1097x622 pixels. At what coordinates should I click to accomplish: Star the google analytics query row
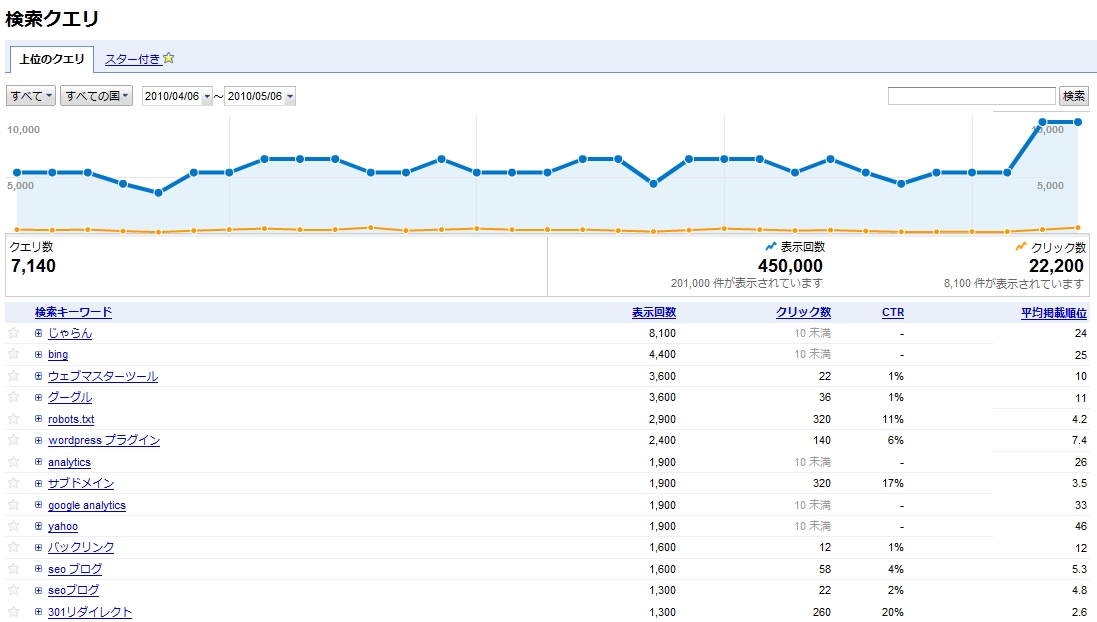point(13,505)
